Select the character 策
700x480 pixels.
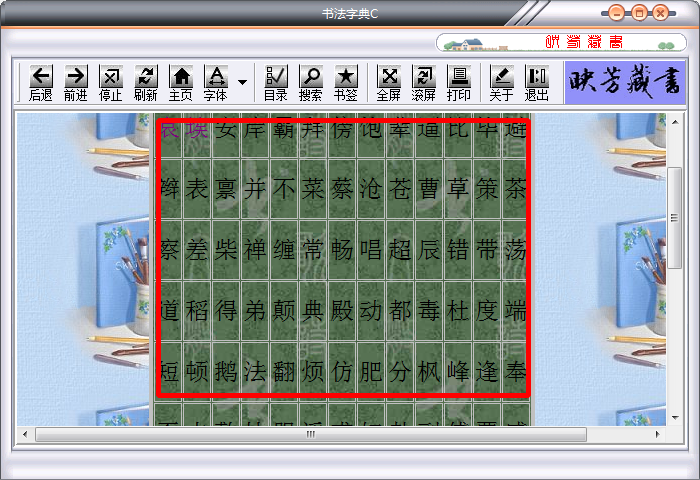pos(487,189)
